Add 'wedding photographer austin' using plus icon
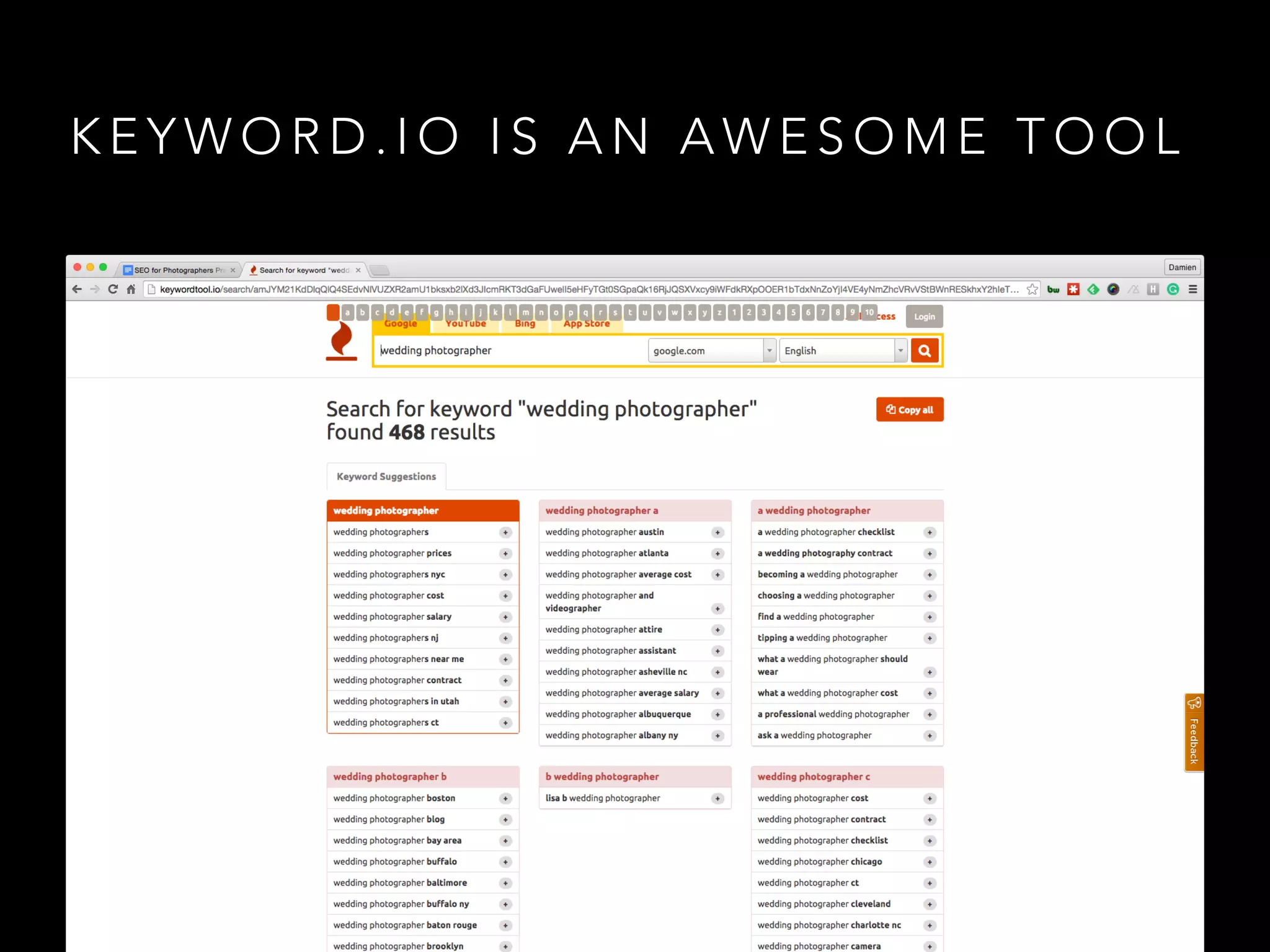The image size is (1270, 952). point(717,532)
